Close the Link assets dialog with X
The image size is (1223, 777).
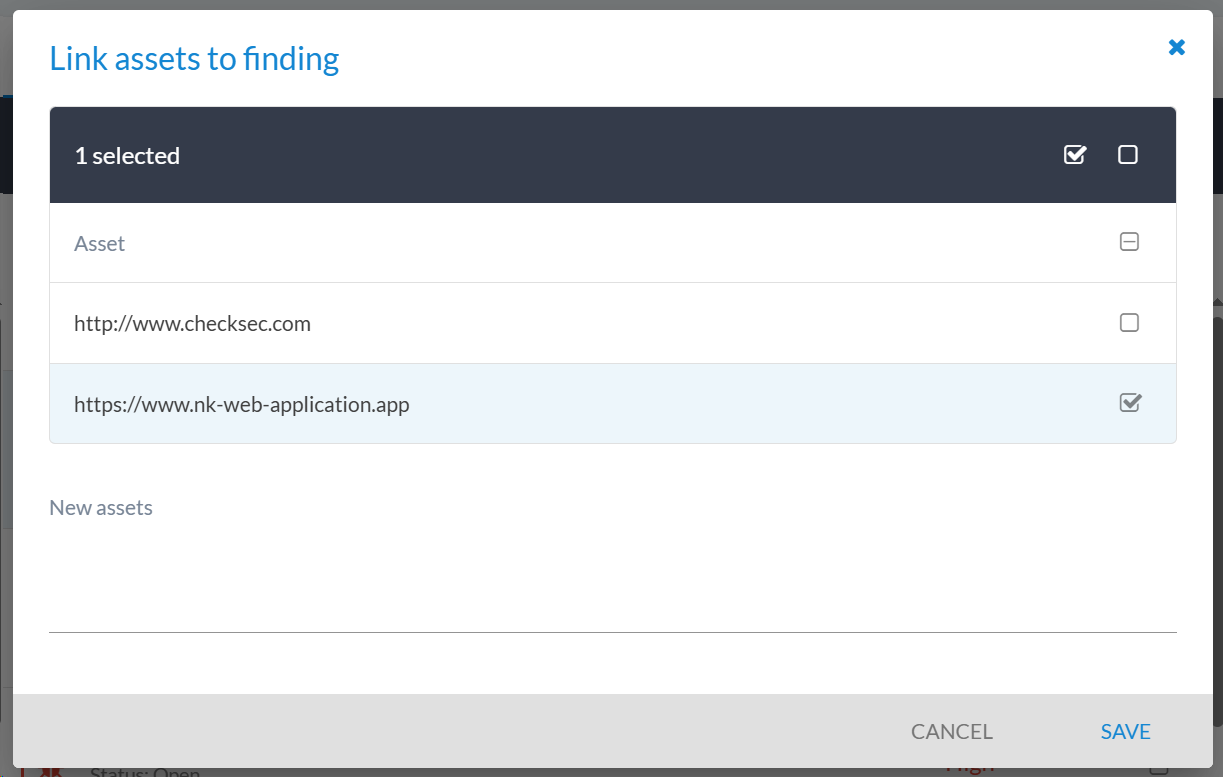point(1177,47)
